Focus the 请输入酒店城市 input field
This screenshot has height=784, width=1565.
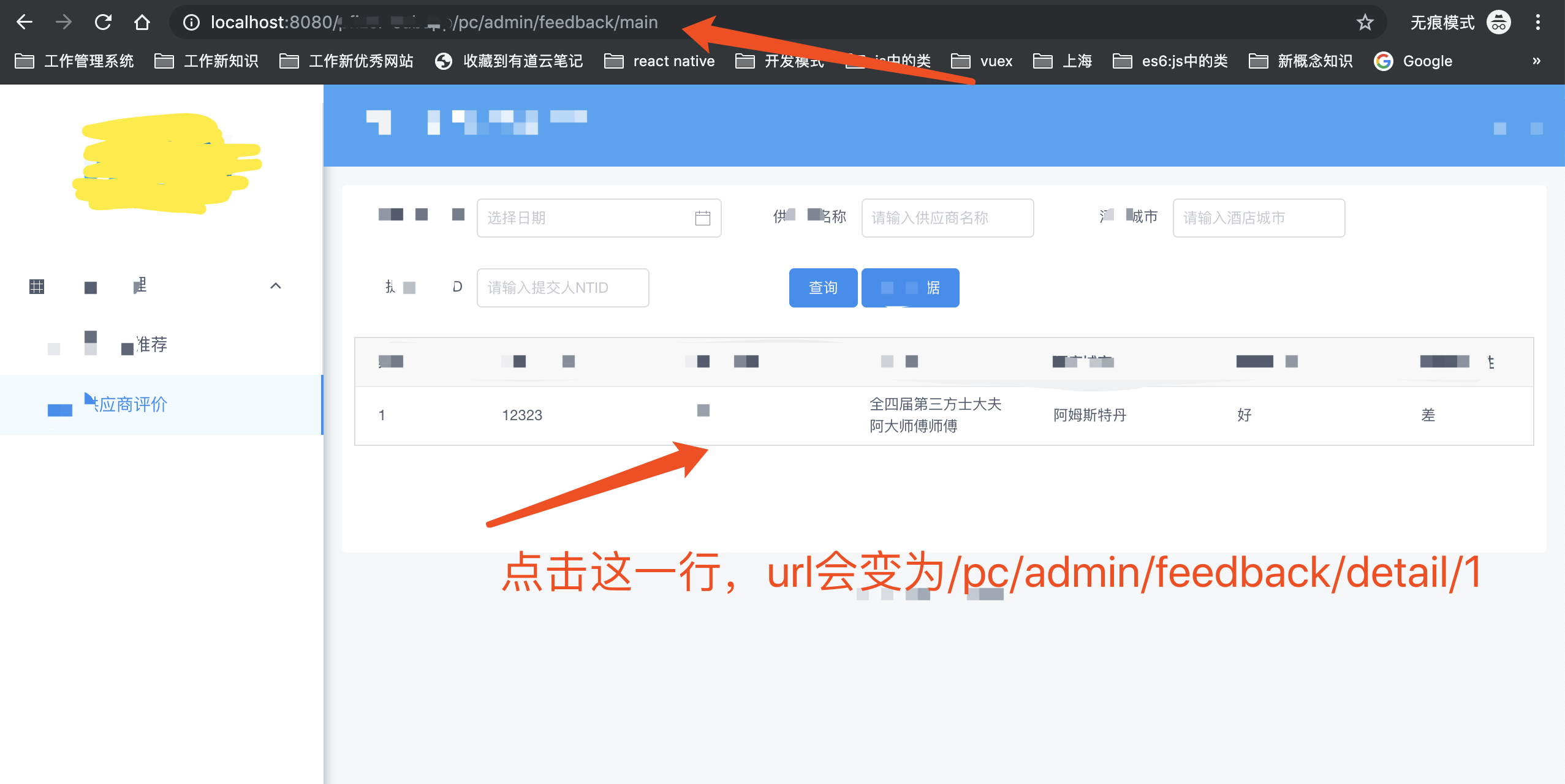1258,218
